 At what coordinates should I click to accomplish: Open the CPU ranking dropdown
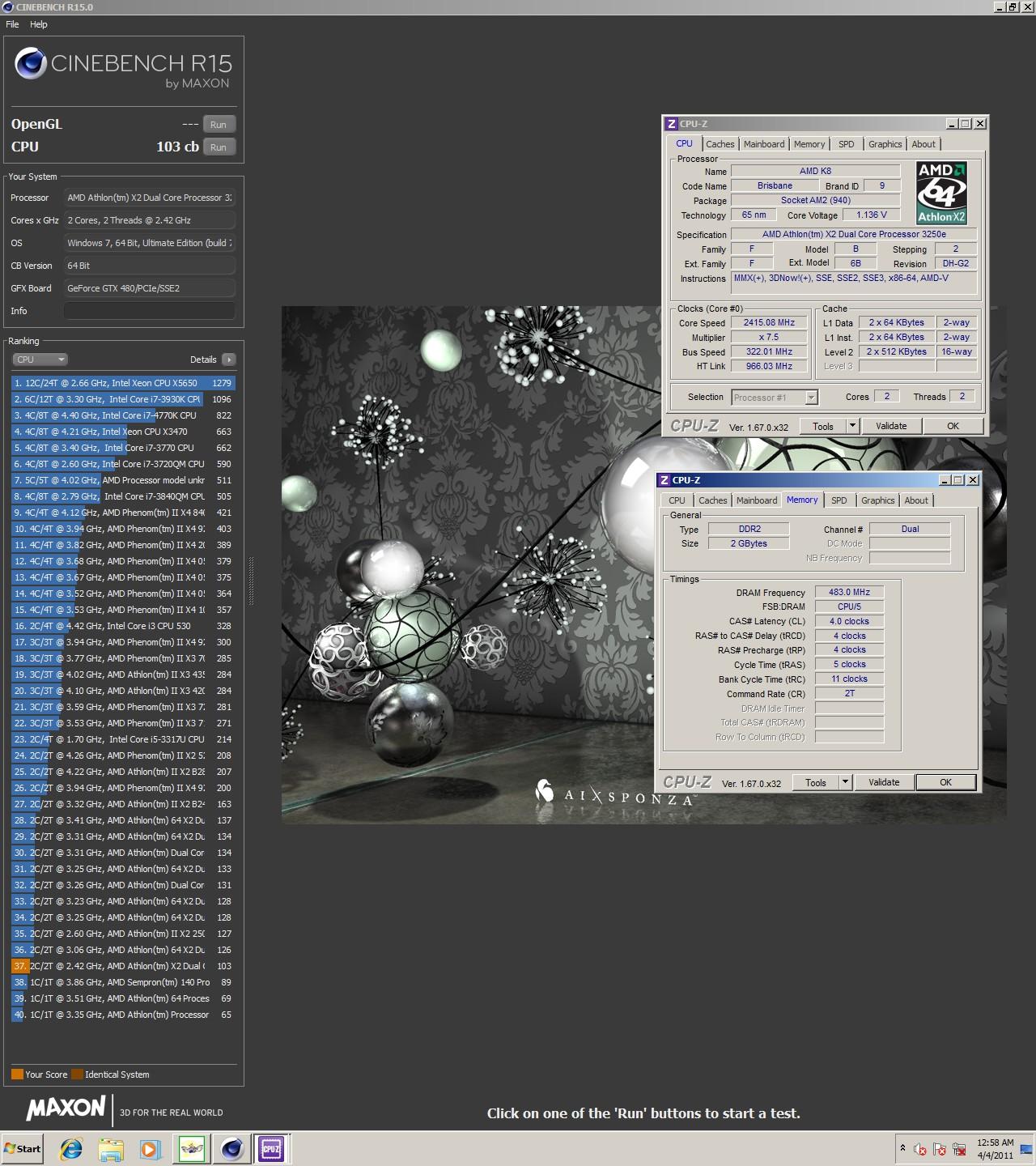tap(39, 360)
